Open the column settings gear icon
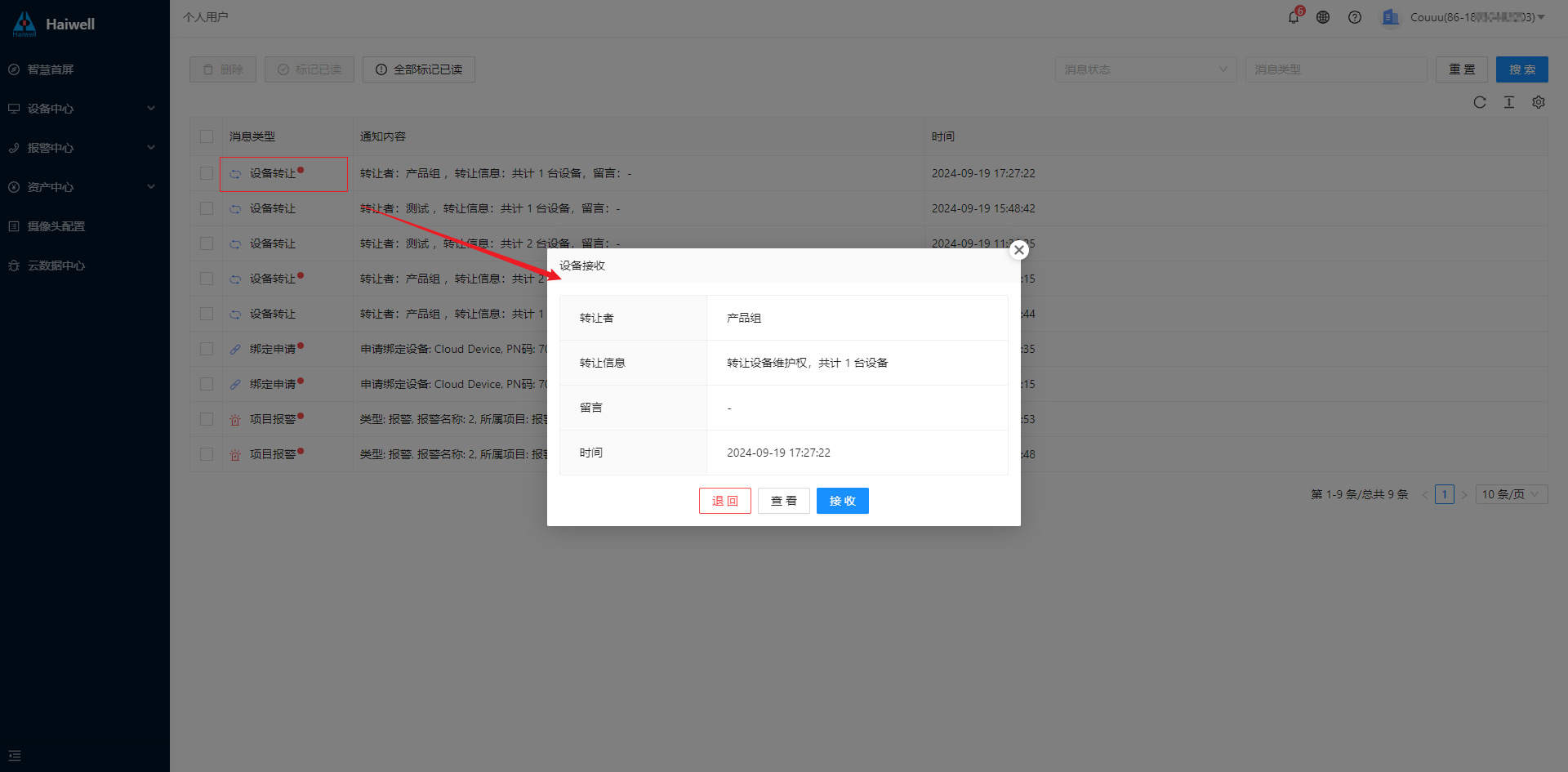This screenshot has height=772, width=1568. (1539, 102)
